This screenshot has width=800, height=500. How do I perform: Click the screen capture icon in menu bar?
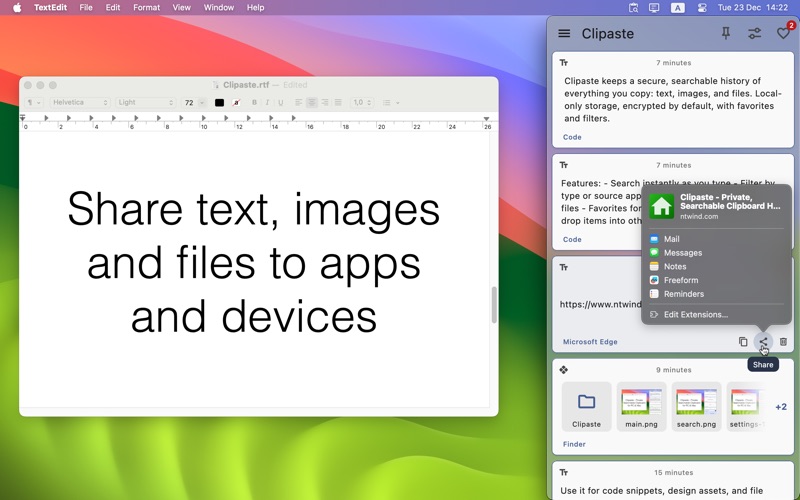point(633,7)
